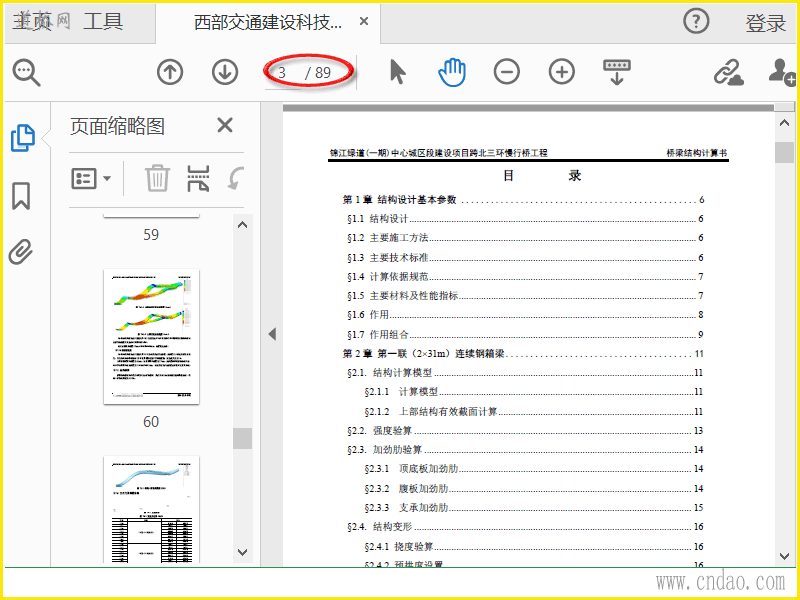This screenshot has height=600, width=800.
Task: Open the bookmarks sidebar icon
Action: pos(21,196)
